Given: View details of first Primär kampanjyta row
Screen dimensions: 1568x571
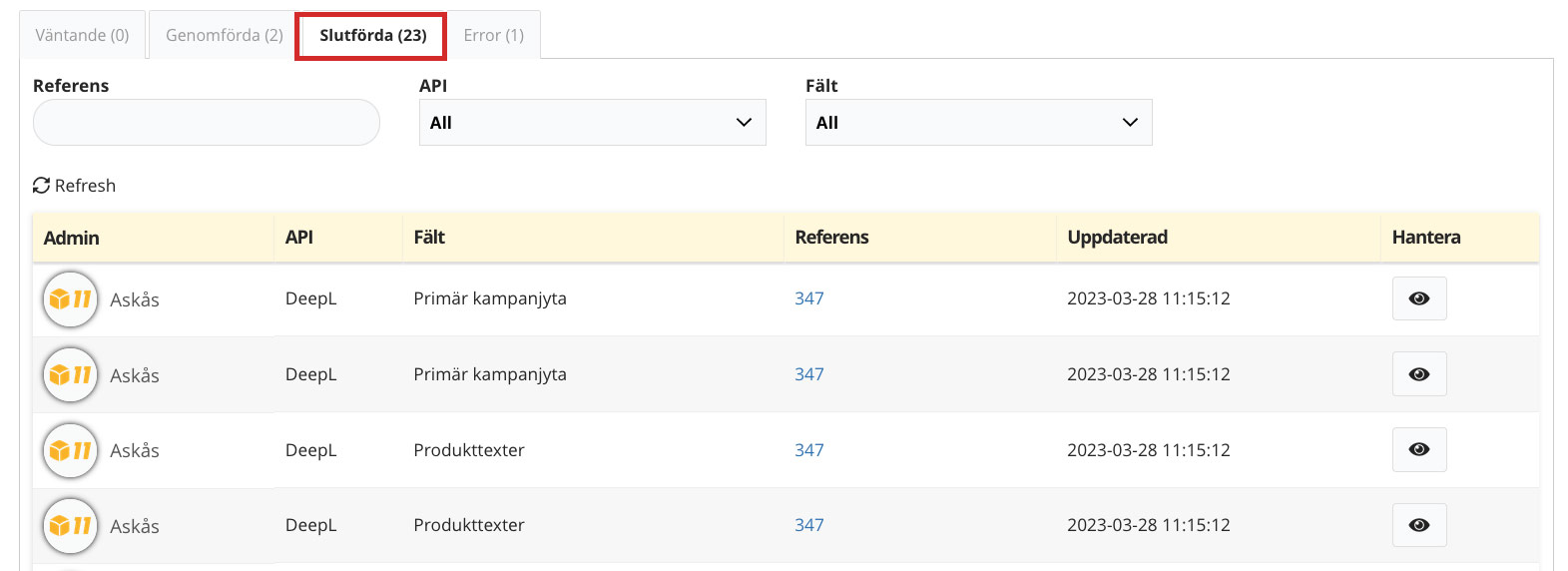Looking at the screenshot, I should pyautogui.click(x=1419, y=298).
